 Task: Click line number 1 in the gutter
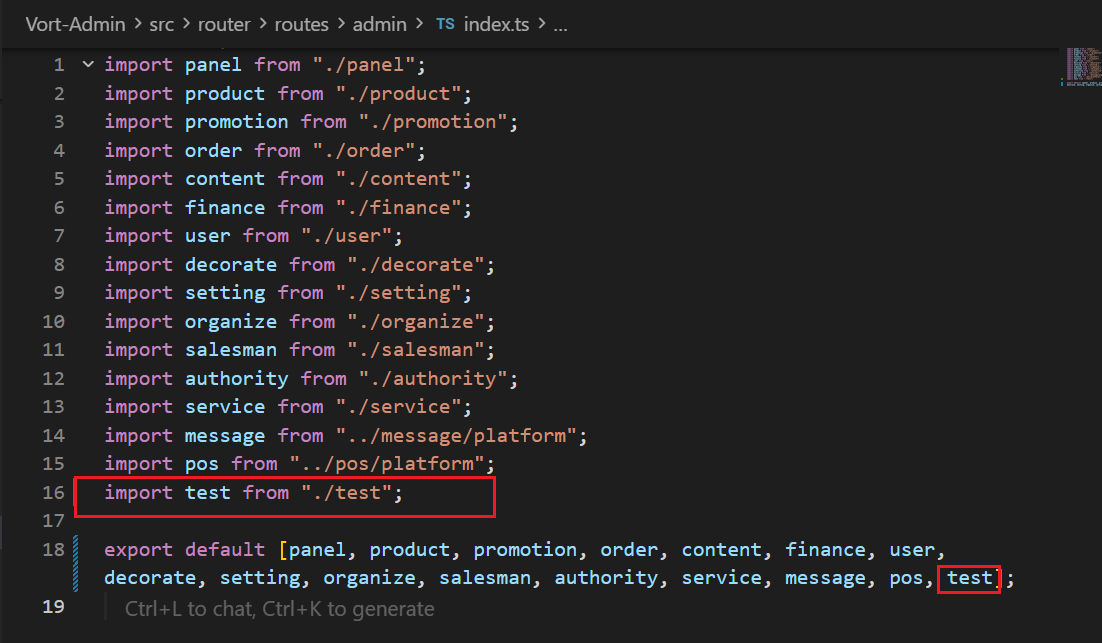[x=59, y=65]
